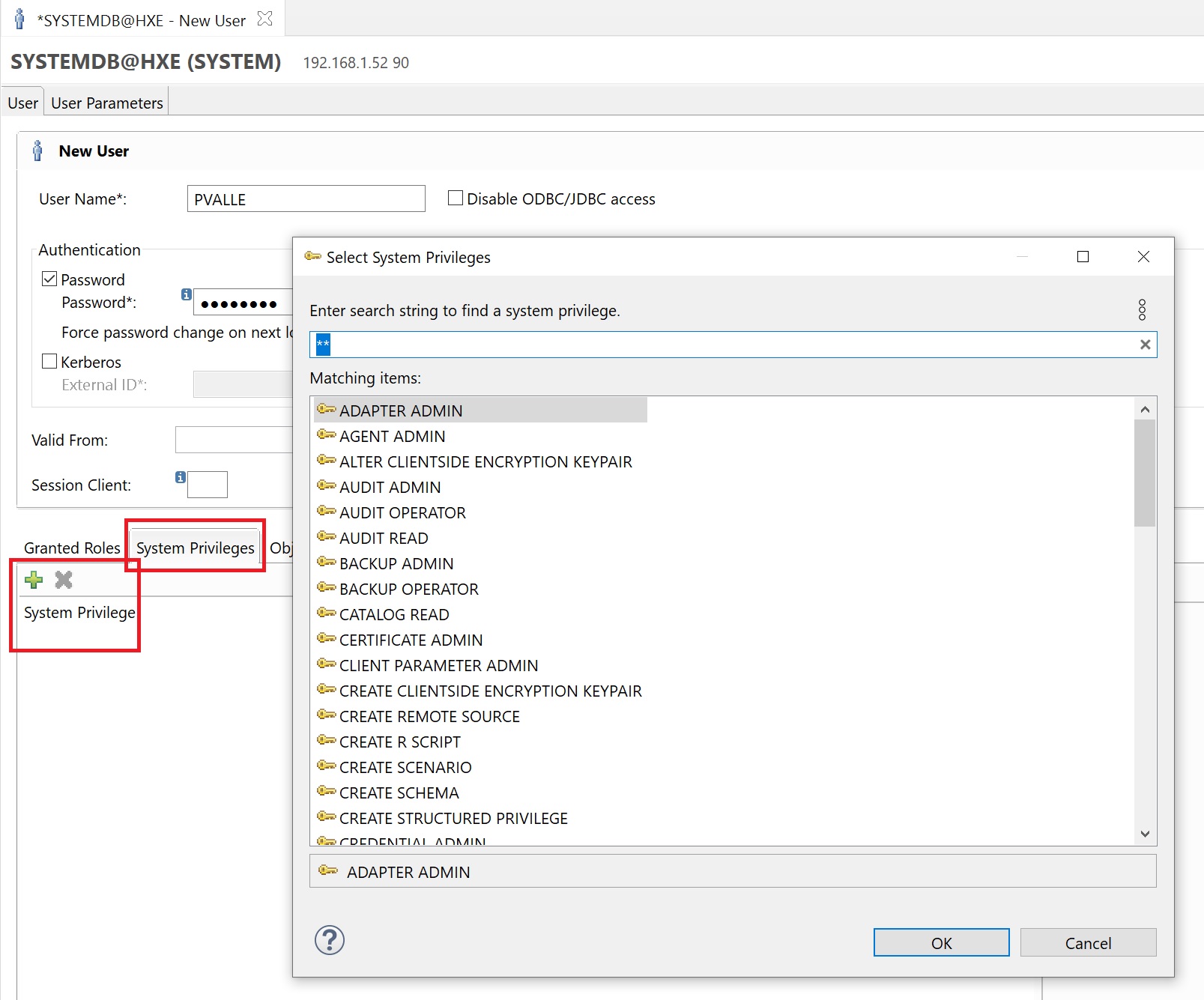This screenshot has width=1204, height=1000.
Task: Uncheck the Password authentication checkbox
Action: [50, 279]
